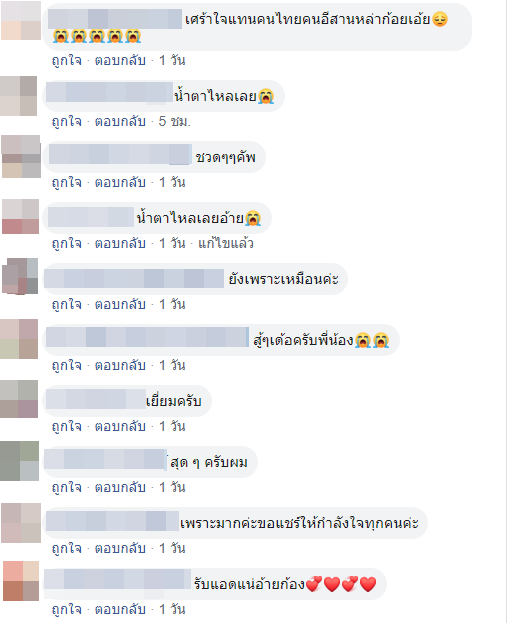Open avatar beside รับแอดแน่อ้ายก้อง comment
Image resolution: width=515 pixels, height=628 pixels.
21,581
